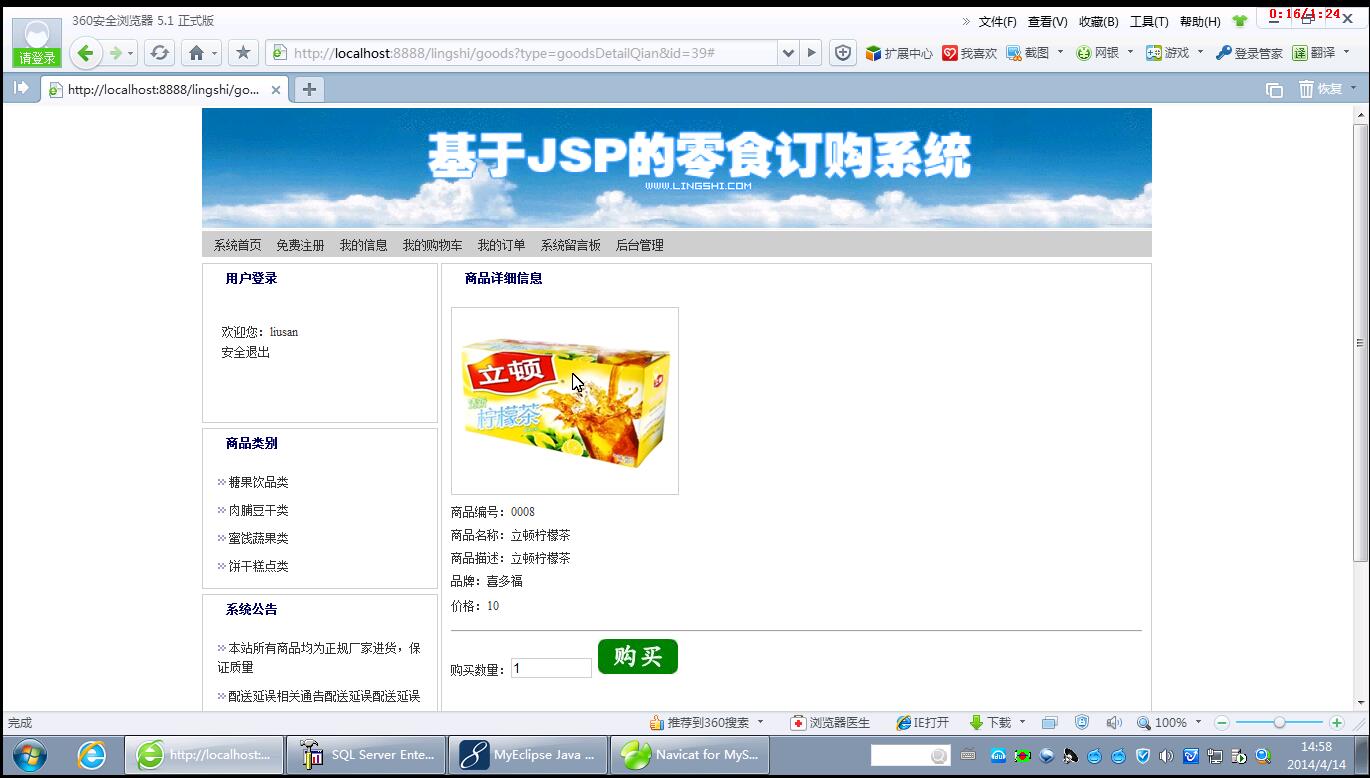1370x778 pixels.
Task: Toggle the browser mute speaker icon
Action: [1114, 722]
